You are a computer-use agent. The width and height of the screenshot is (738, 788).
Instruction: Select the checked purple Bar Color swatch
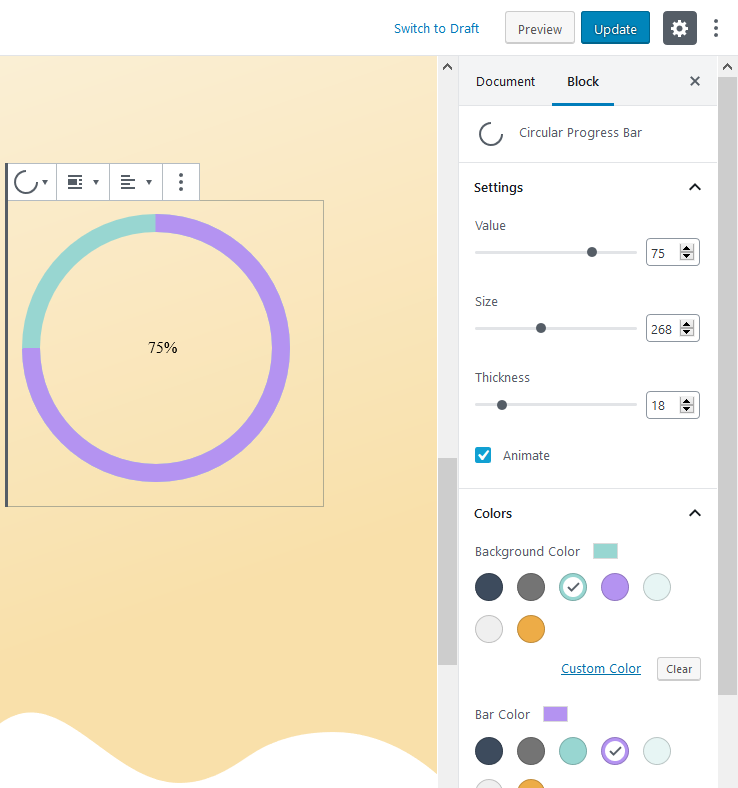(614, 751)
